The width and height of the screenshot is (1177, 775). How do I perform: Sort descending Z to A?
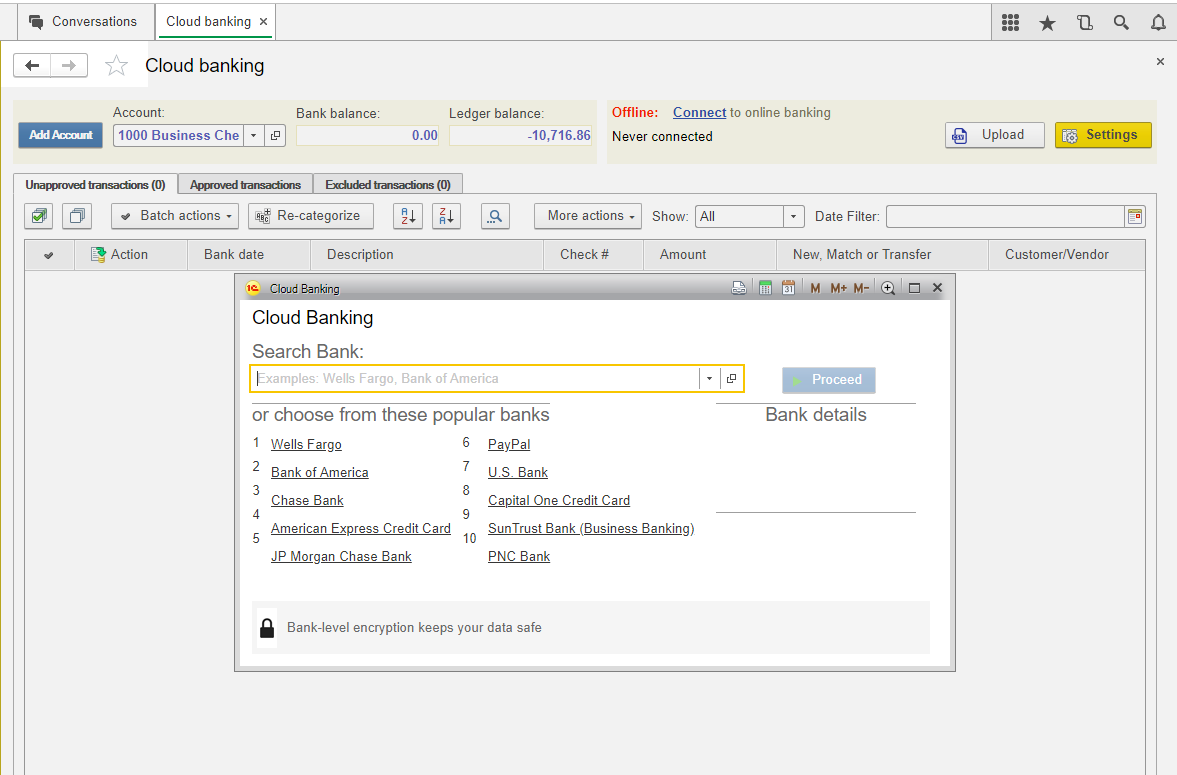coord(447,216)
